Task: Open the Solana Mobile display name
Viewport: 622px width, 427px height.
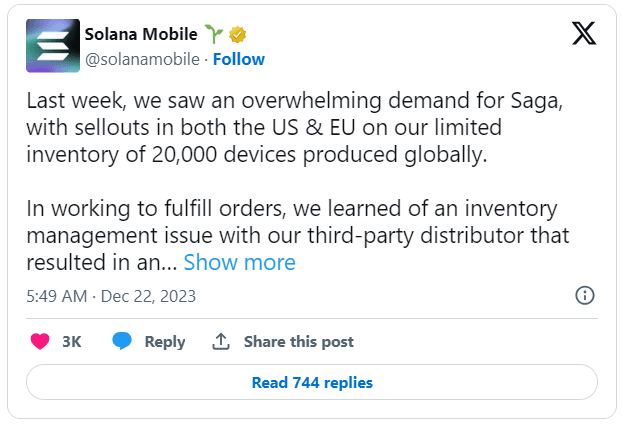Action: click(x=141, y=34)
